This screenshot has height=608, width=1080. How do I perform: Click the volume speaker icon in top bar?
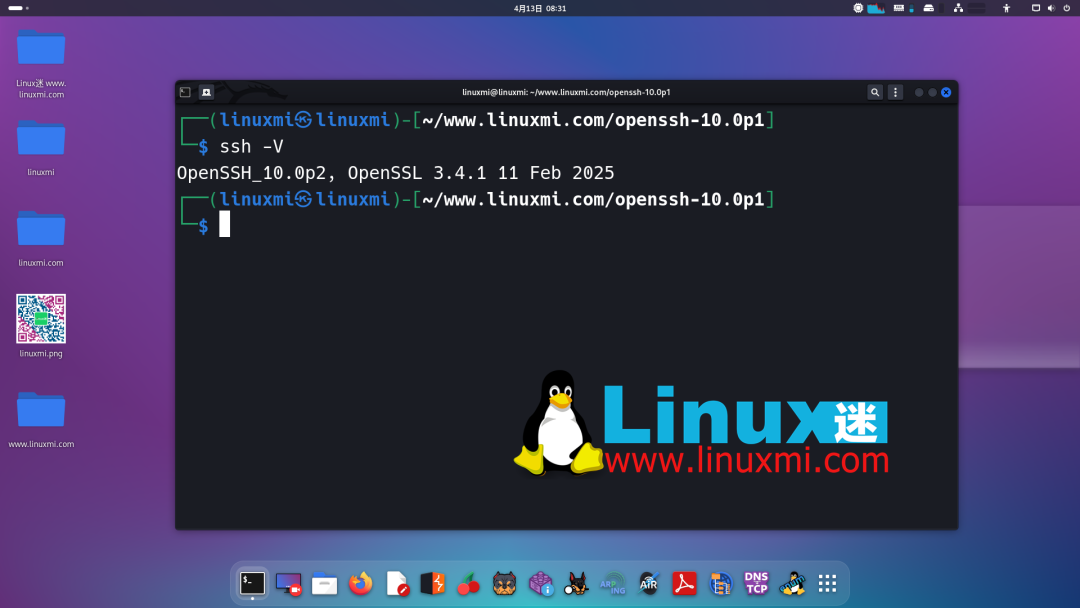click(x=1051, y=8)
